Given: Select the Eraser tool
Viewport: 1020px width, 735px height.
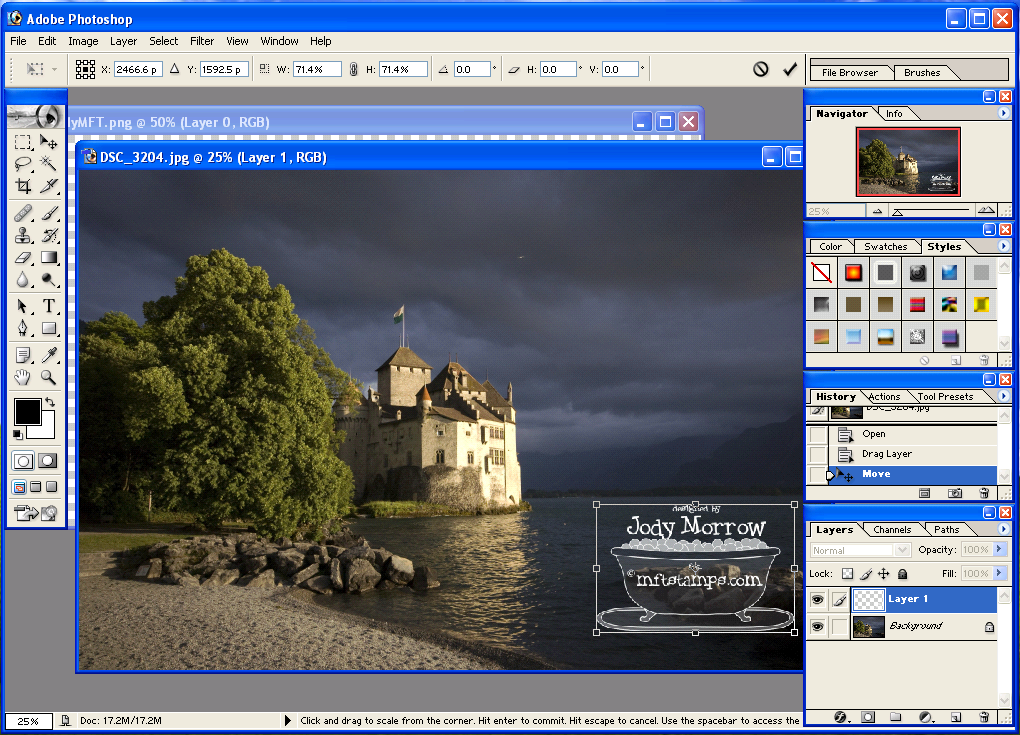Looking at the screenshot, I should [x=23, y=258].
